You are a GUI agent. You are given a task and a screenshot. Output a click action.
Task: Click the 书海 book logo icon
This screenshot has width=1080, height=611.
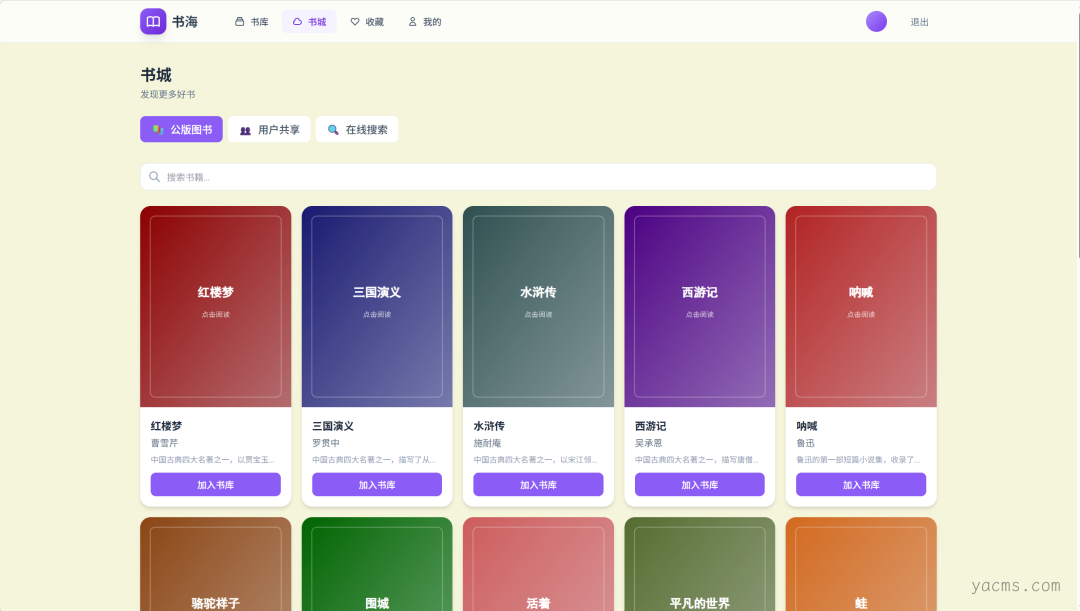153,21
